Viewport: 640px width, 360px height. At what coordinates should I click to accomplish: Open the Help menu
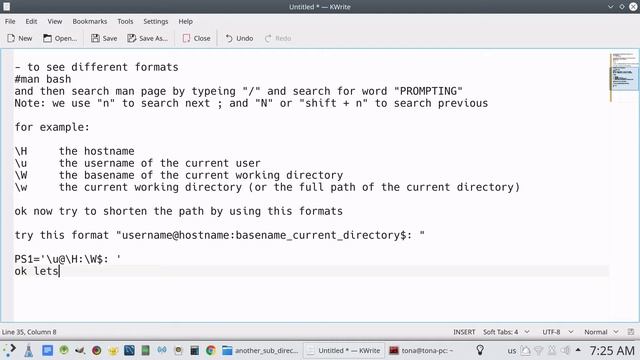coord(185,21)
